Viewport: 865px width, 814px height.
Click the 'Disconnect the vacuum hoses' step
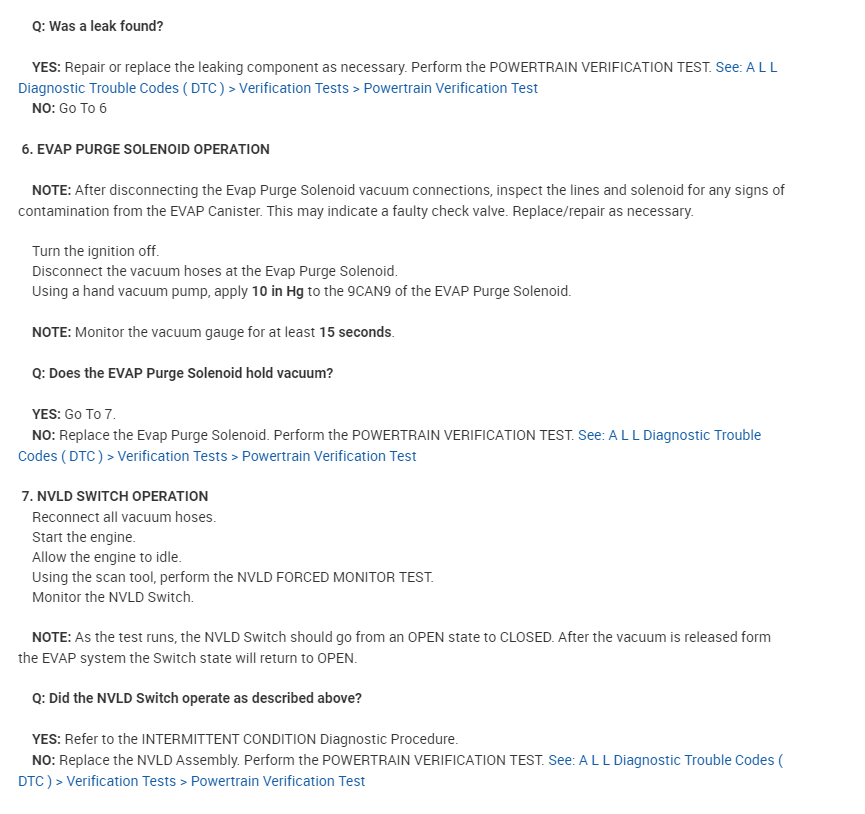point(214,271)
